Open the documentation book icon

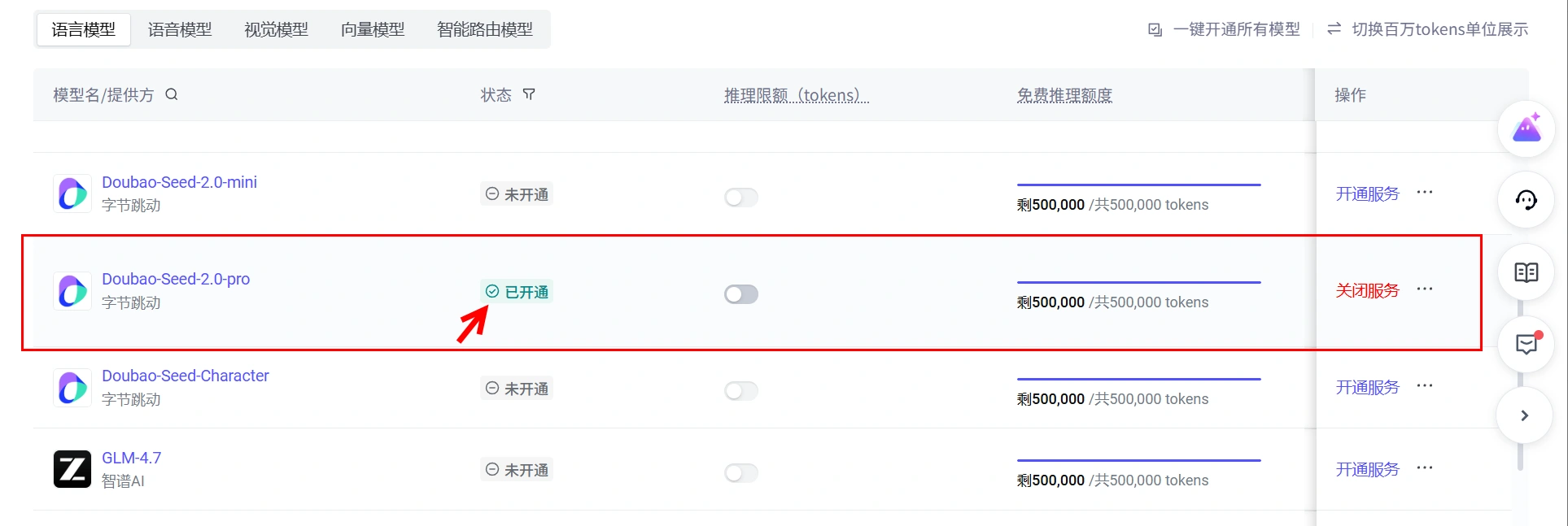point(1527,272)
